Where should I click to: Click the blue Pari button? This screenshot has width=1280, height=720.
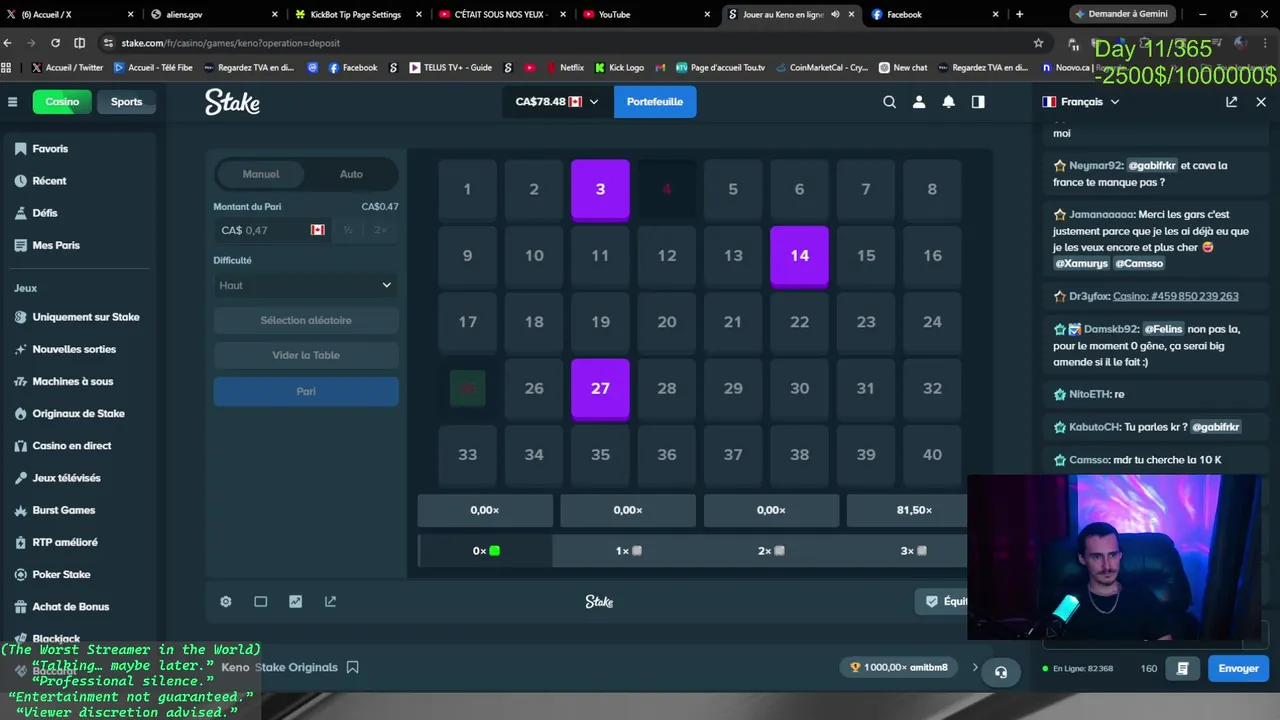[306, 391]
